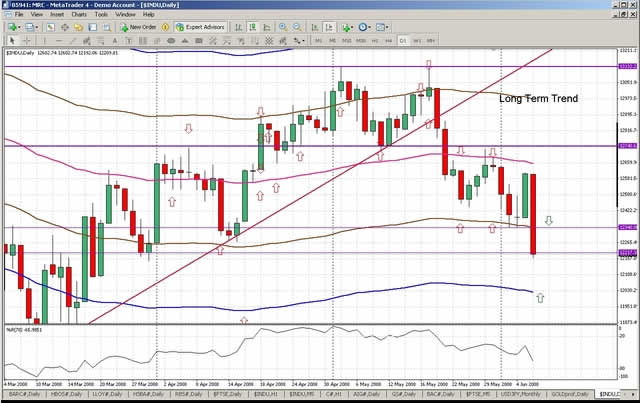Toggle the Navigator folder-star icon
This screenshot has height=403, width=640.
[x=78, y=27]
